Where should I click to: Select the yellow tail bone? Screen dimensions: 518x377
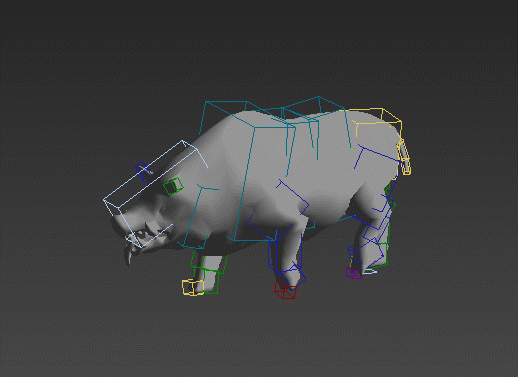point(404,157)
